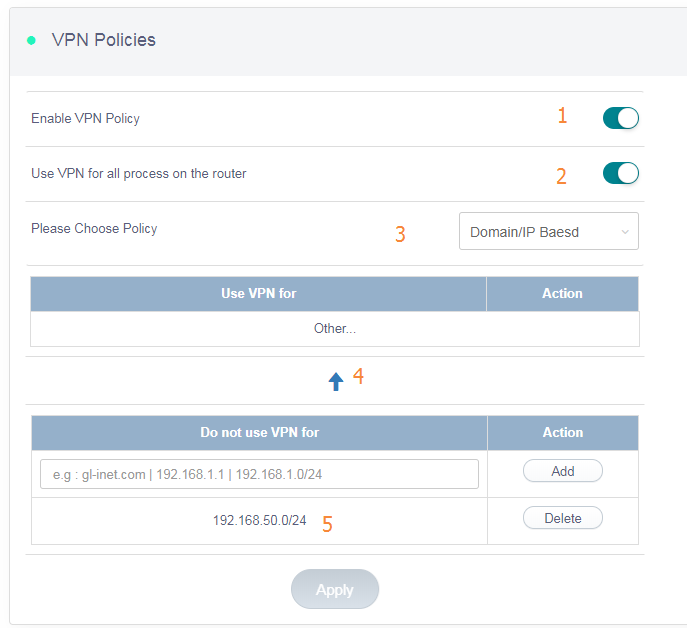
Task: Click the green dot beside VPN Policies
Action: point(31,41)
